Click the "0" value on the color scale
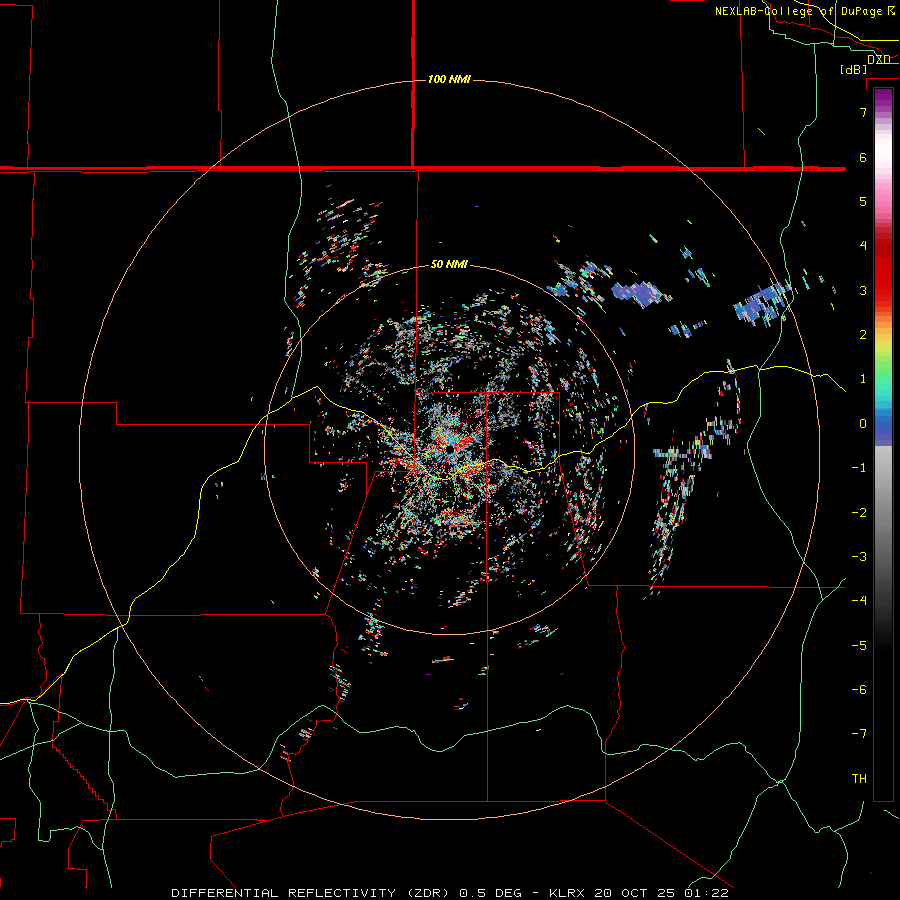The width and height of the screenshot is (900, 900). pos(863,424)
